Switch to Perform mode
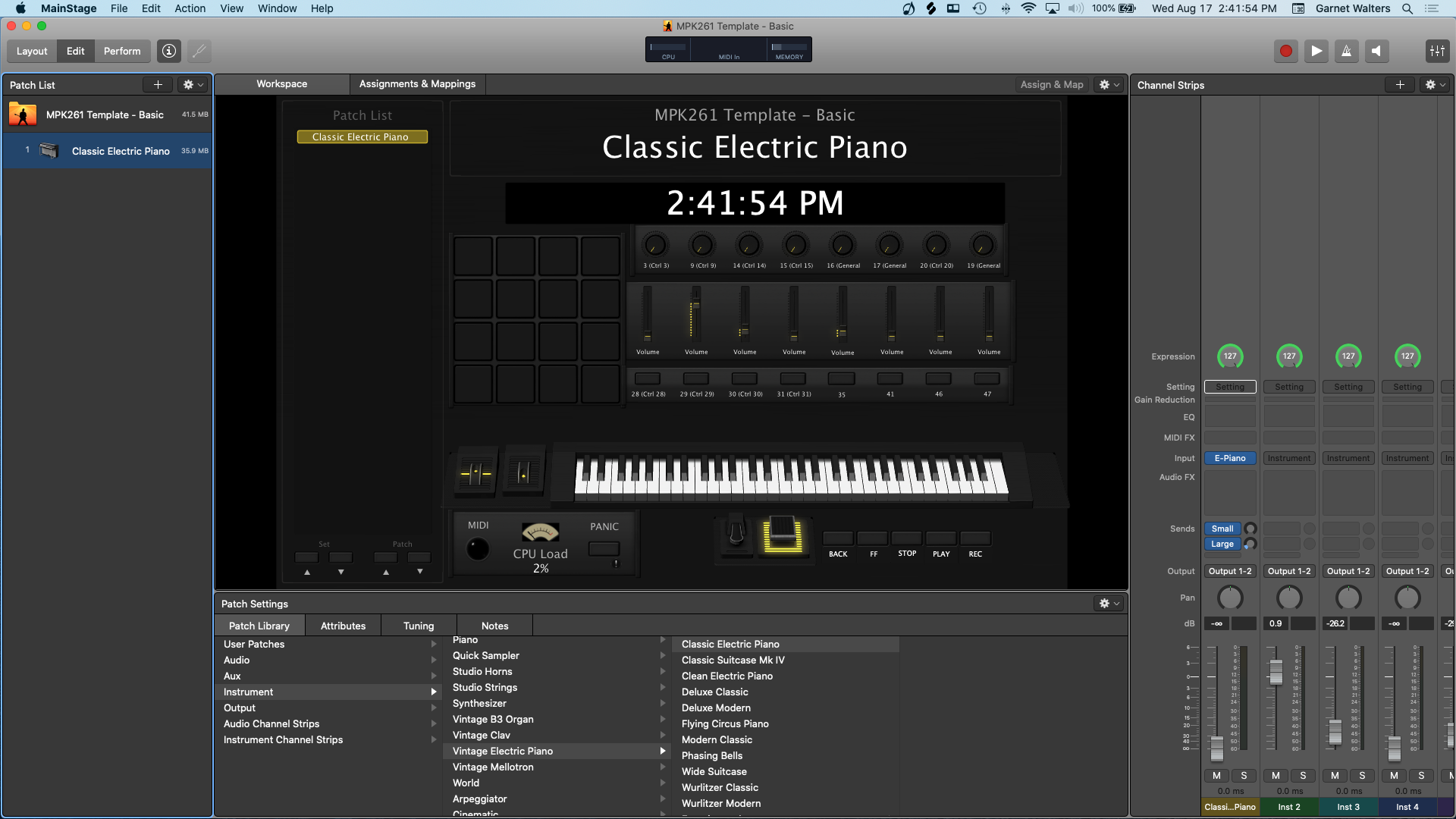The width and height of the screenshot is (1456, 819). [122, 51]
